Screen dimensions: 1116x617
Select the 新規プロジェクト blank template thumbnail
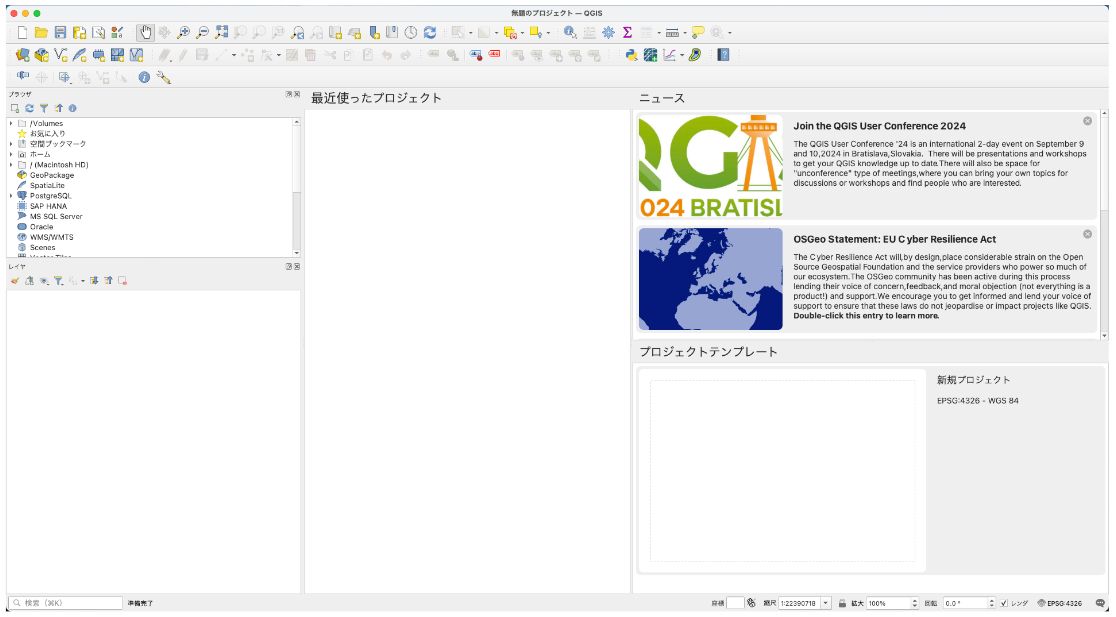782,470
